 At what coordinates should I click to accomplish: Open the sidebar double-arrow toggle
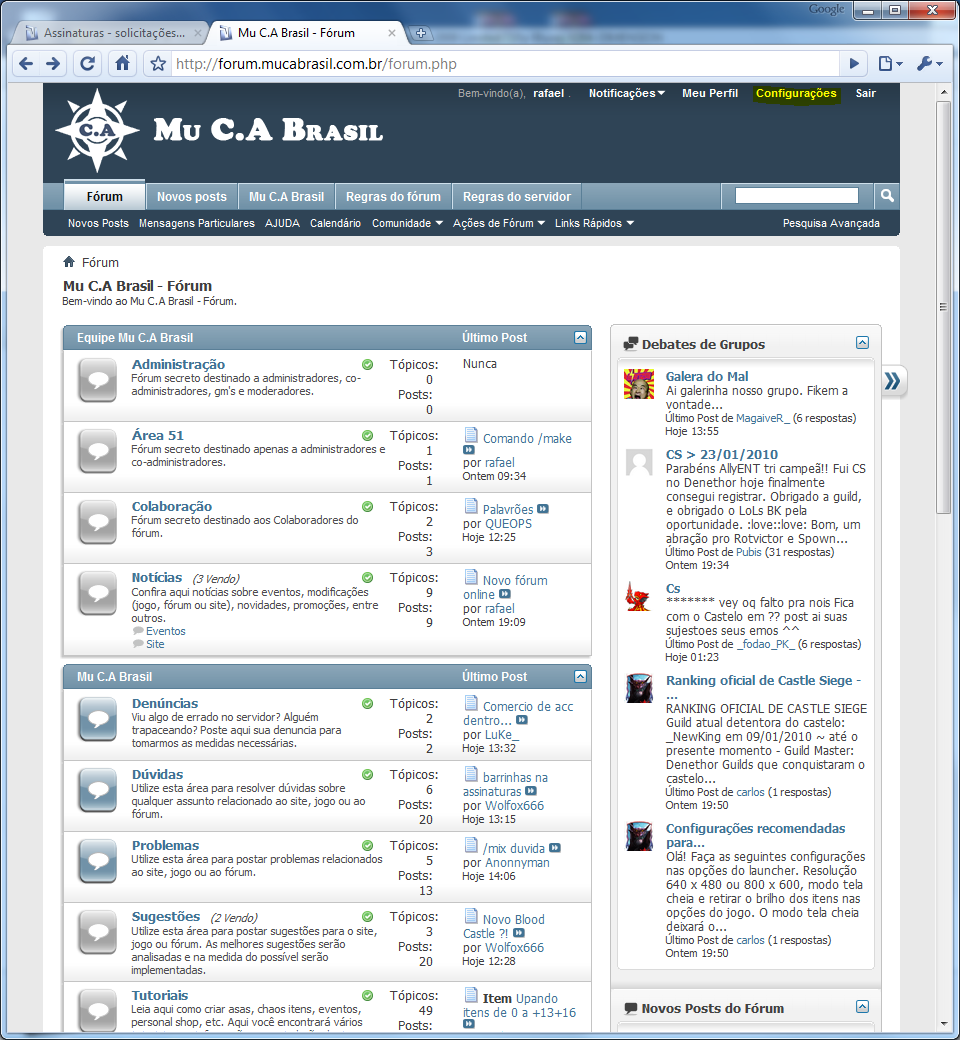point(893,380)
